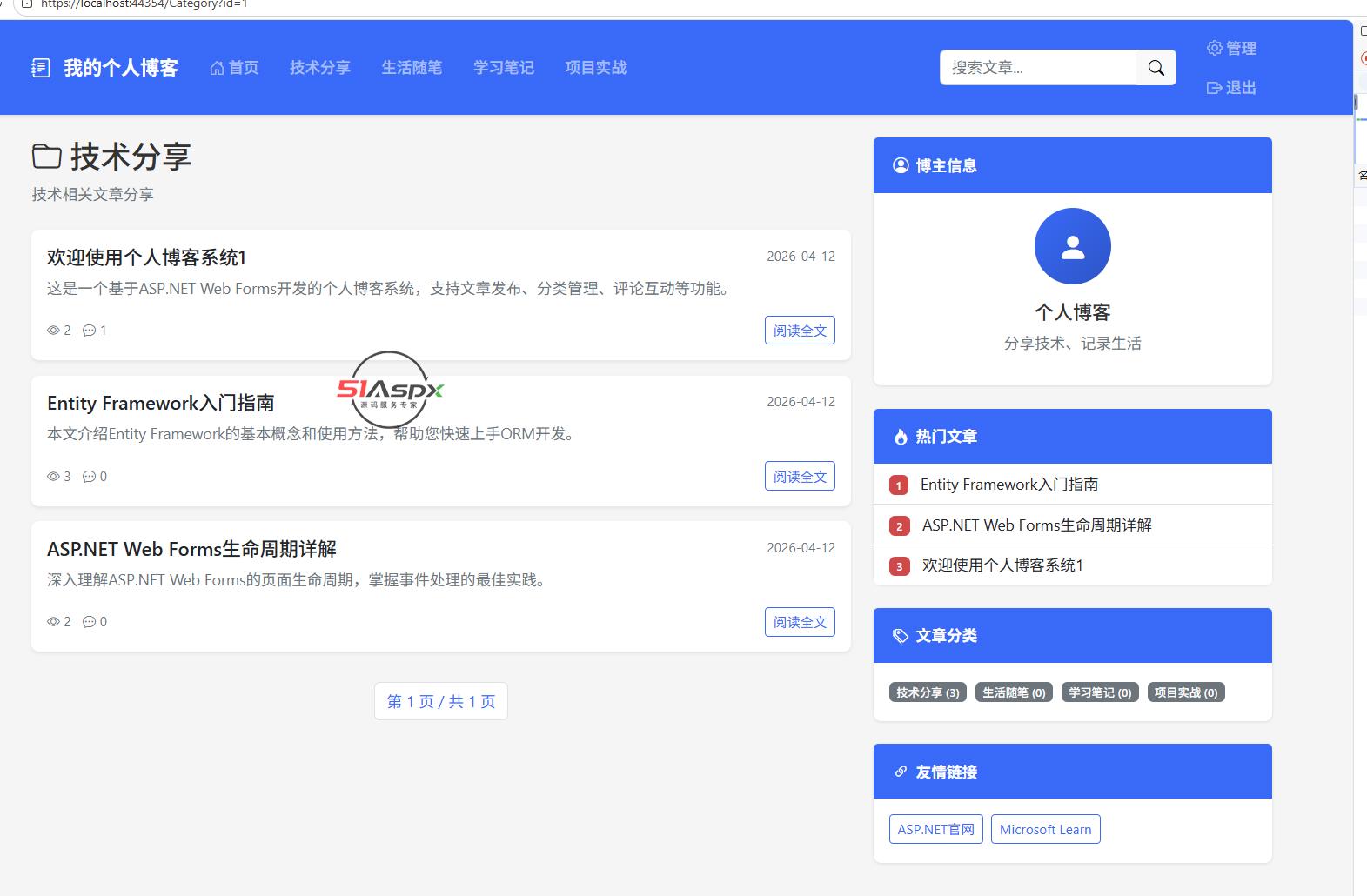Open 项目实战 in the navigation bar
1367x896 pixels.
coord(596,68)
